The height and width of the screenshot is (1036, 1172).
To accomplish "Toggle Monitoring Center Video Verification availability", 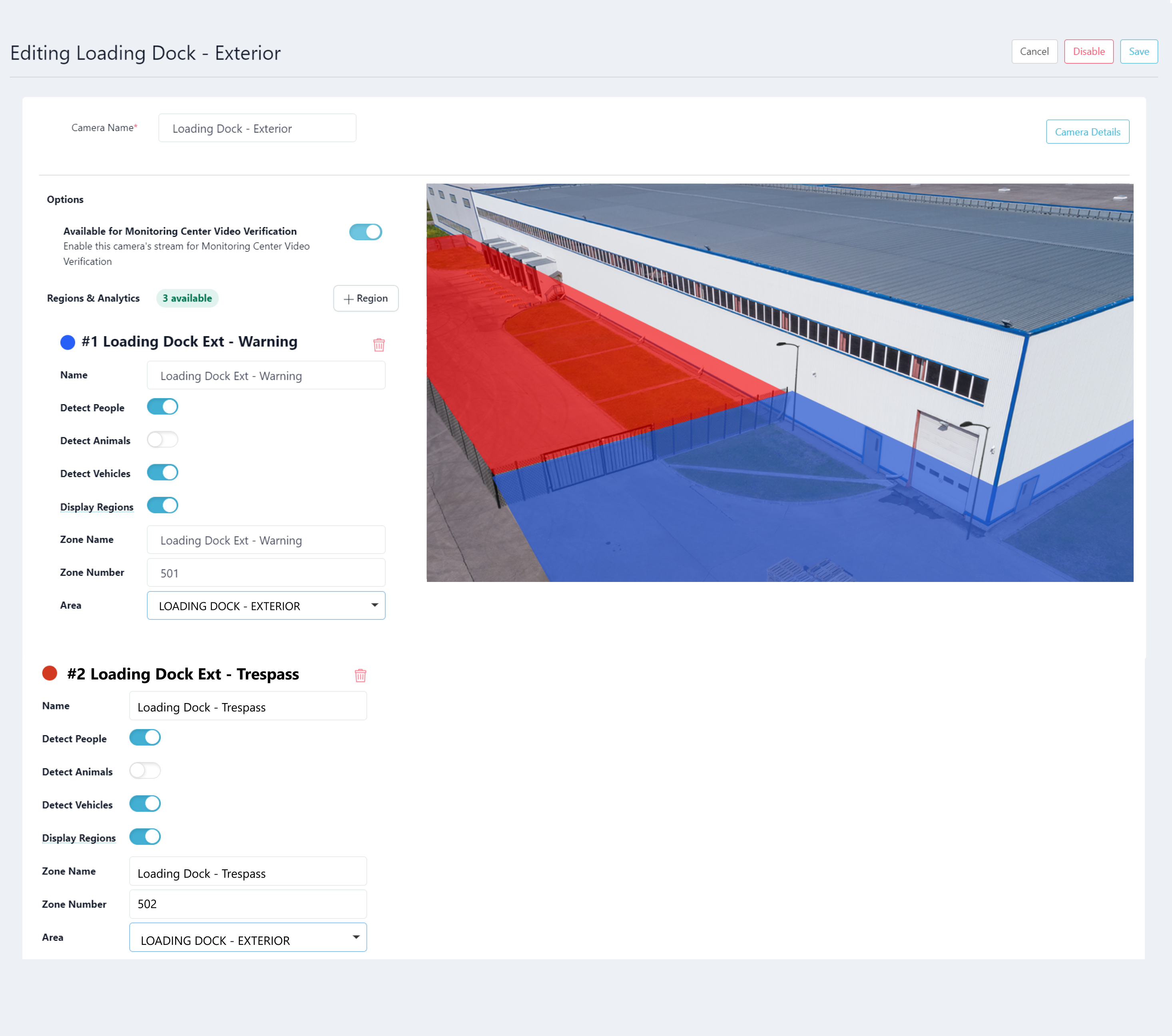I will 366,232.
